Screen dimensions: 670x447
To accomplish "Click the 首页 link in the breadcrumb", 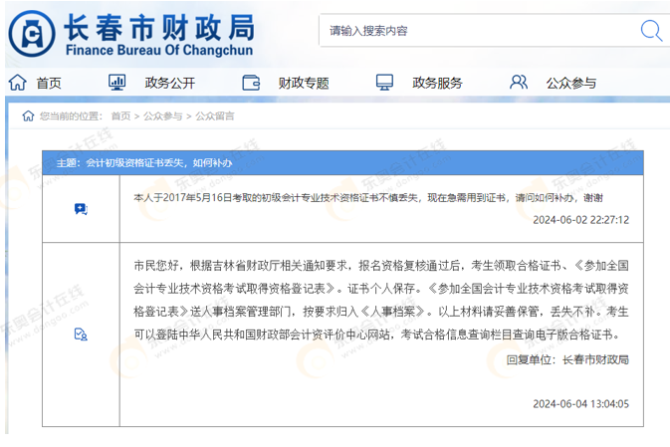I will click(x=121, y=116).
